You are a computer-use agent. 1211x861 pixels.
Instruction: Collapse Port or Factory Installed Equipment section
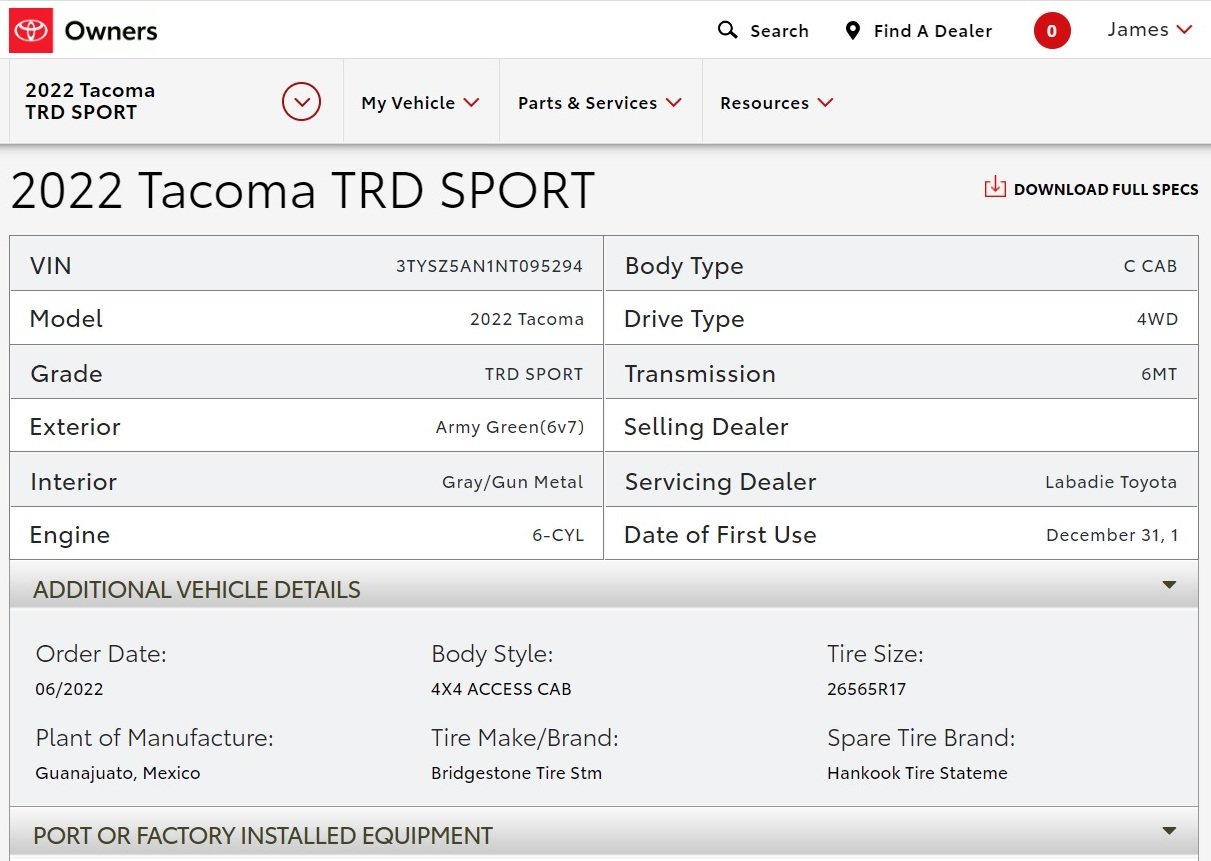(x=1169, y=831)
